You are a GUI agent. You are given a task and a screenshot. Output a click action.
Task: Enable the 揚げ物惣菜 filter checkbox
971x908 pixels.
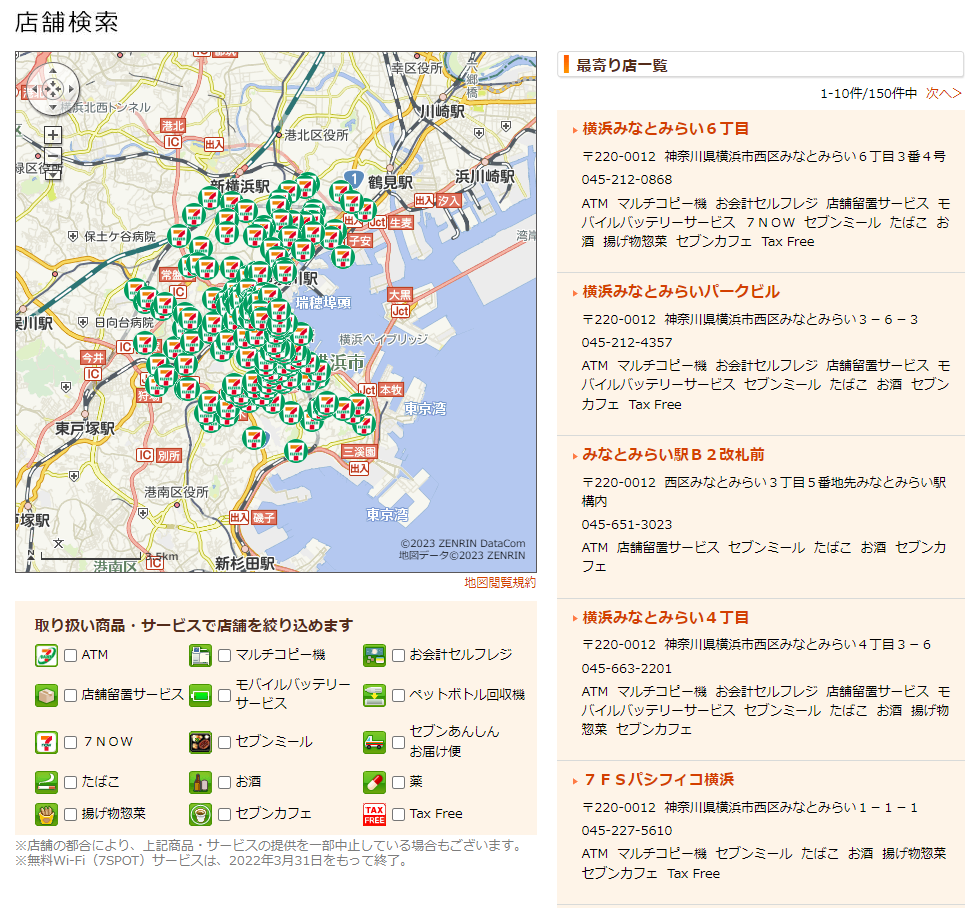coord(71,814)
